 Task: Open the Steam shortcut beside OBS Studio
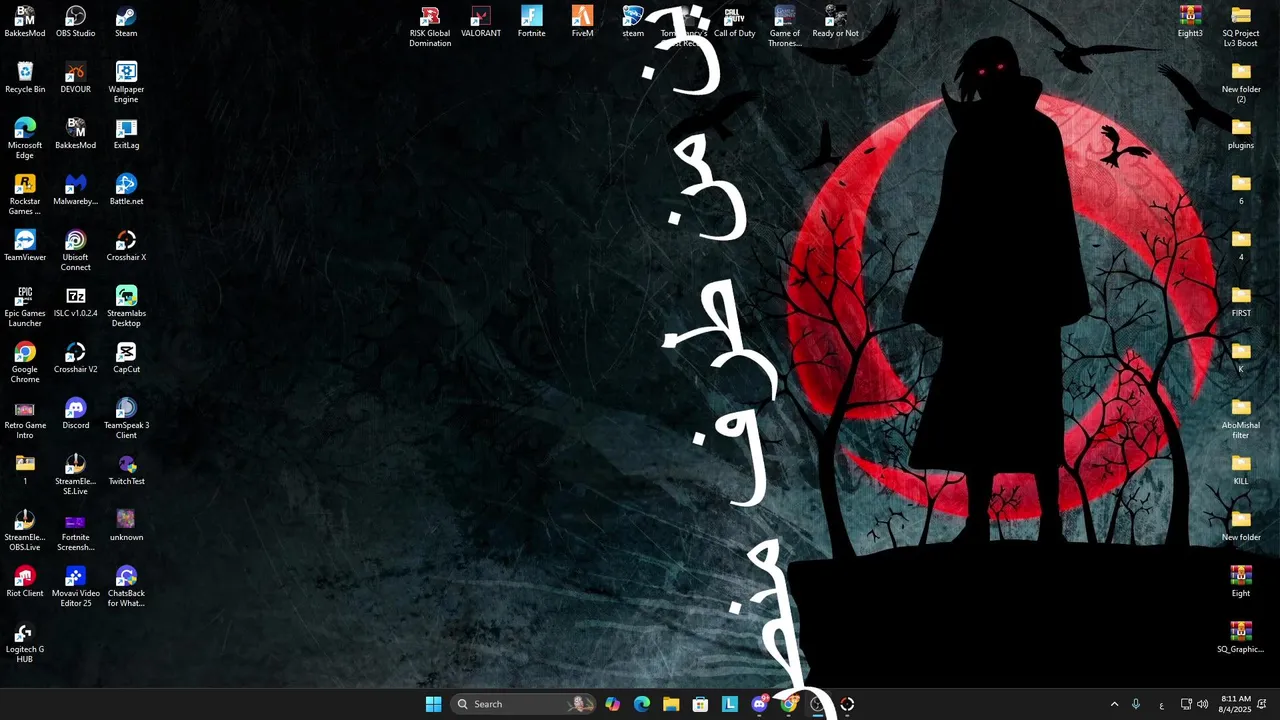tap(126, 22)
